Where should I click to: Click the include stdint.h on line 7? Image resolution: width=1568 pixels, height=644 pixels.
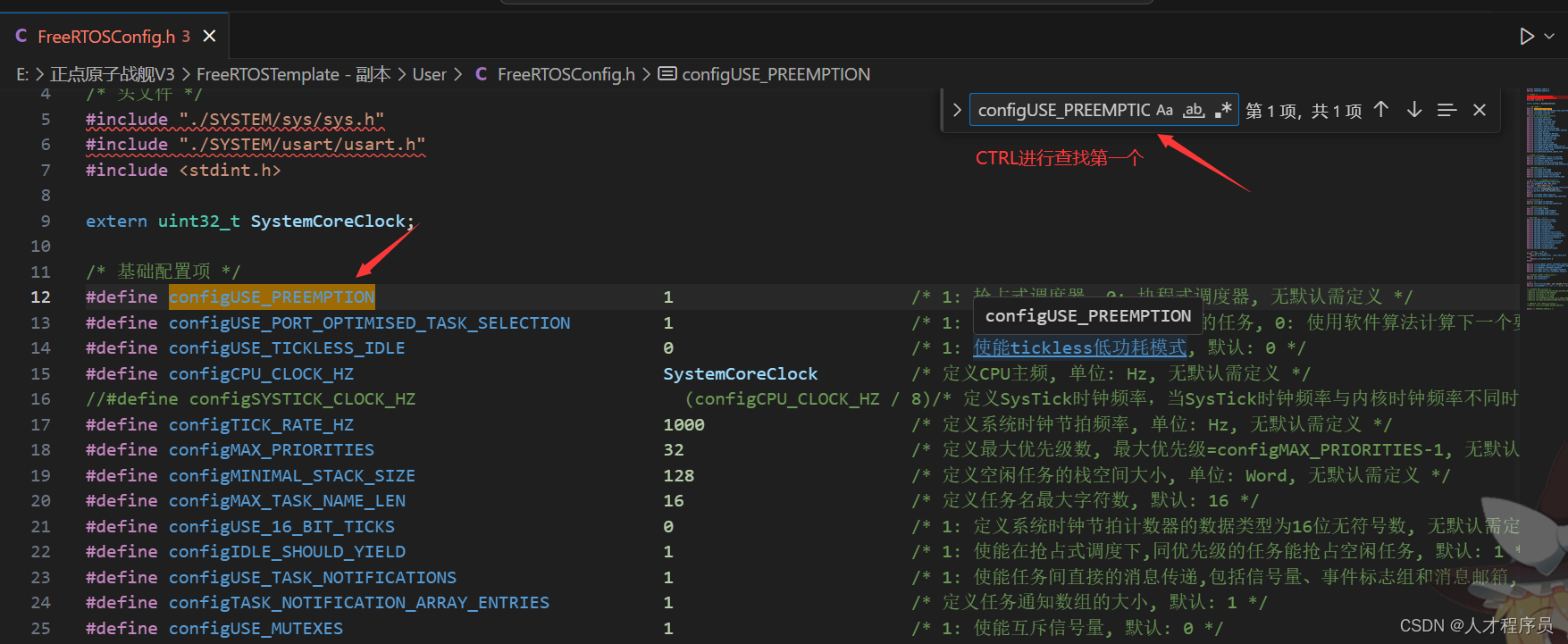183,170
